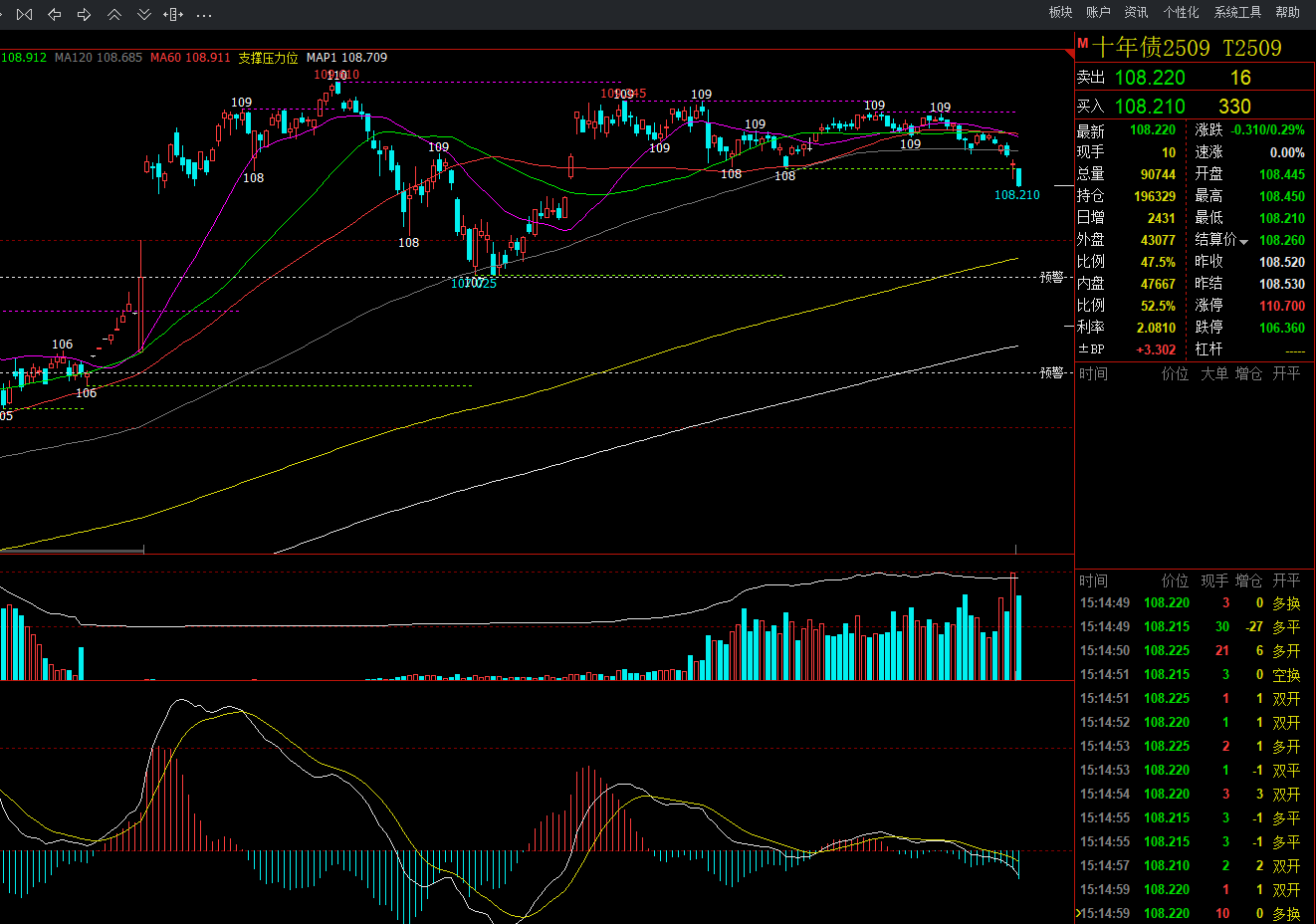1316x924 pixels.
Task: Click the T2509 contract code
Action: (1252, 48)
